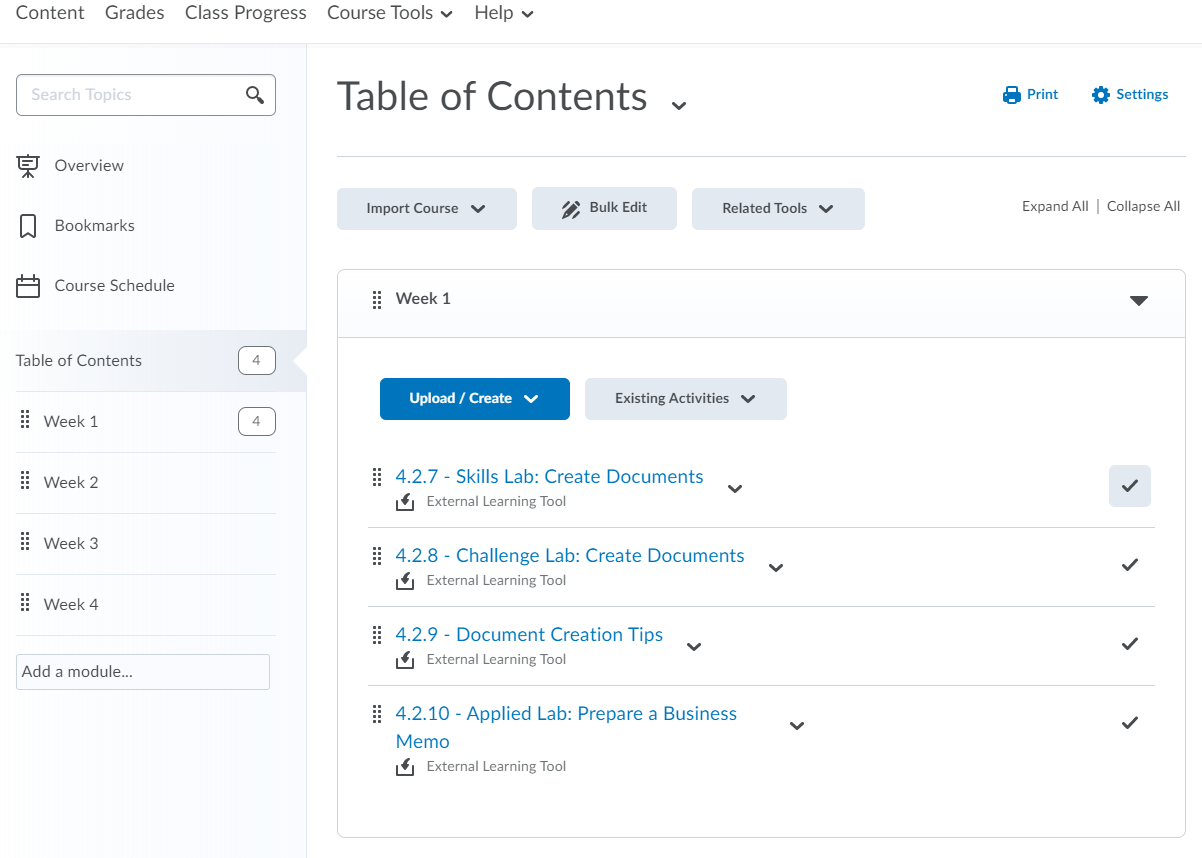The image size is (1202, 858).
Task: Open the Import Course dropdown
Action: click(427, 209)
